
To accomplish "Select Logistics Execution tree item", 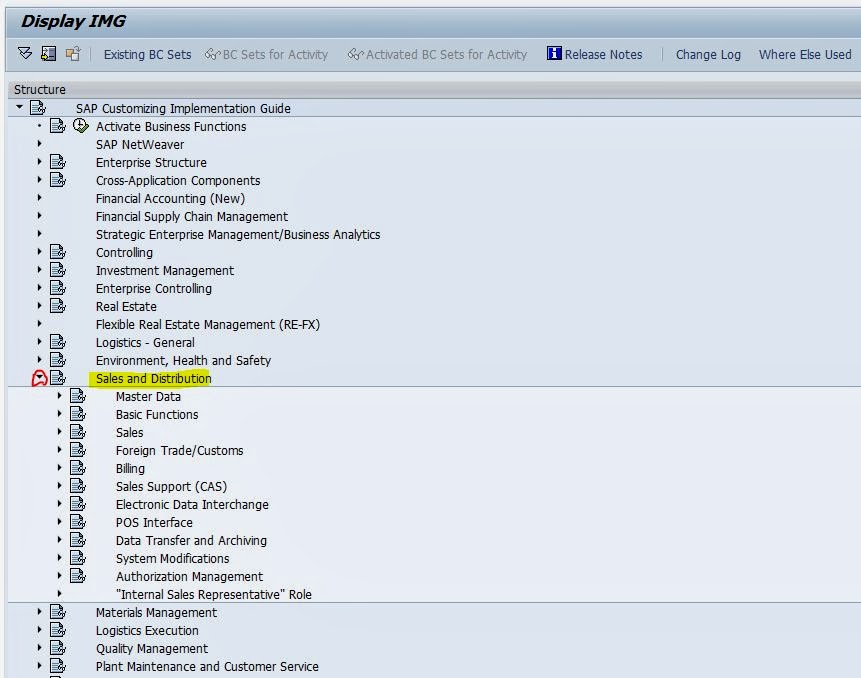I will click(147, 630).
